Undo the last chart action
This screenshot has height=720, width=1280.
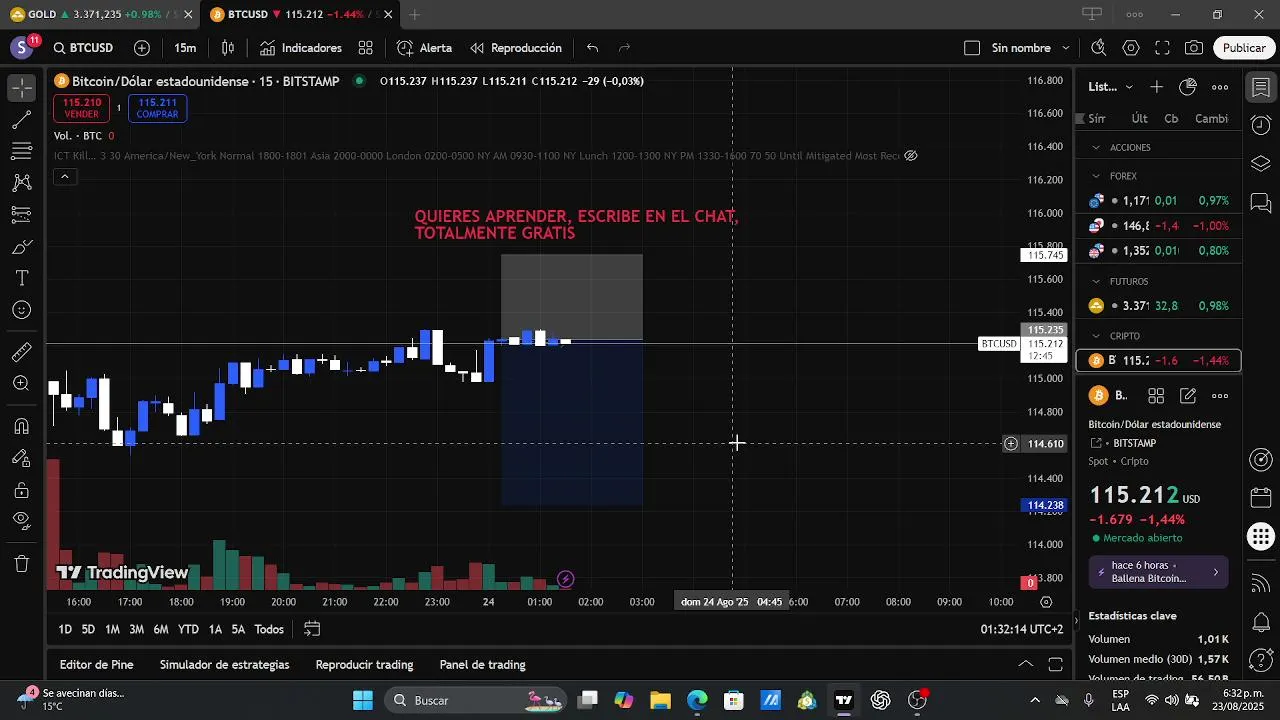[593, 48]
